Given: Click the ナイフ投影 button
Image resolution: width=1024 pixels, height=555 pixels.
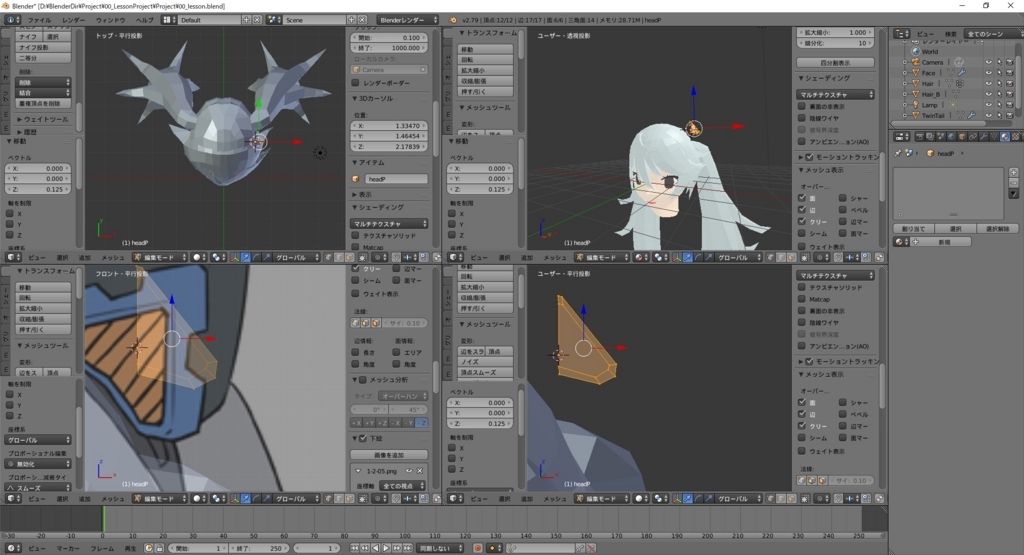Looking at the screenshot, I should click(43, 47).
